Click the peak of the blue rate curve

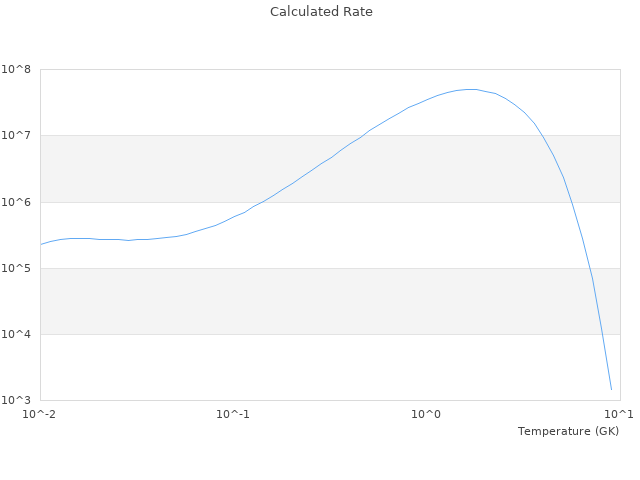pos(470,89)
